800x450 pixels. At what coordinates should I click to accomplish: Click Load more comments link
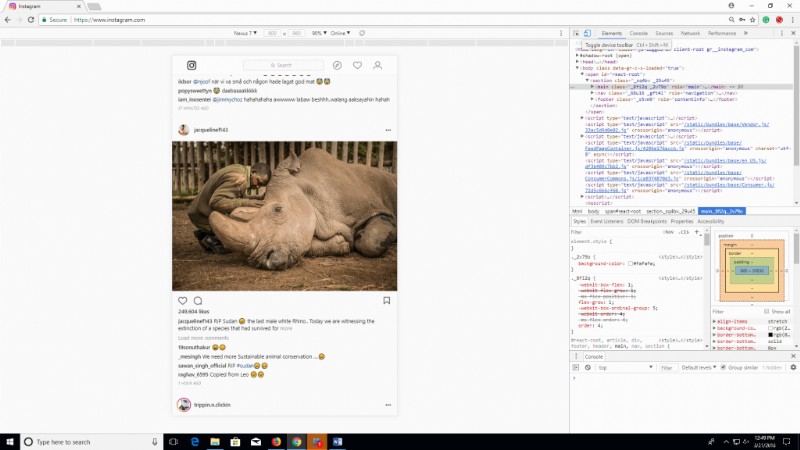pyautogui.click(x=203, y=338)
